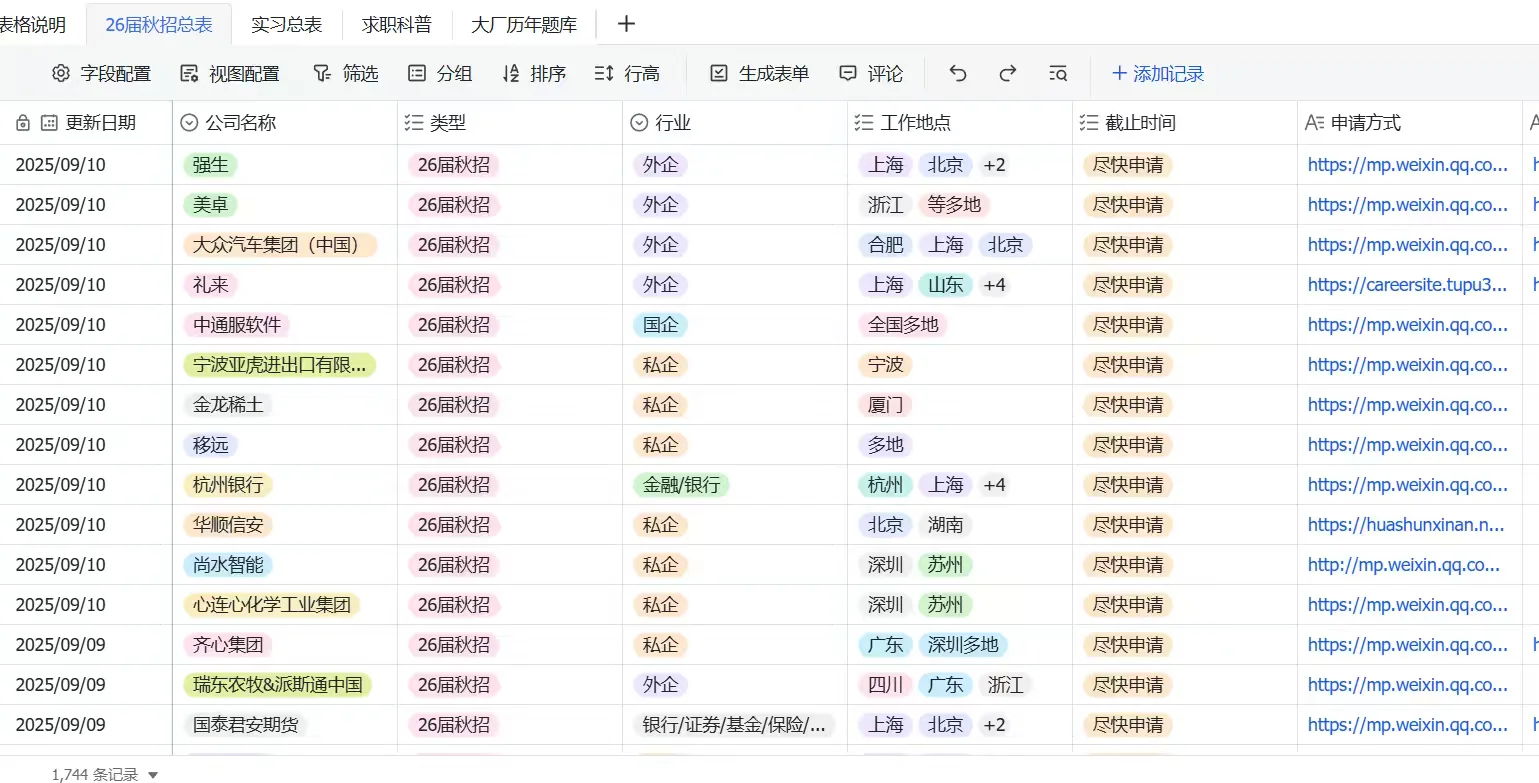Click the 更新日期 column header

click(x=86, y=123)
